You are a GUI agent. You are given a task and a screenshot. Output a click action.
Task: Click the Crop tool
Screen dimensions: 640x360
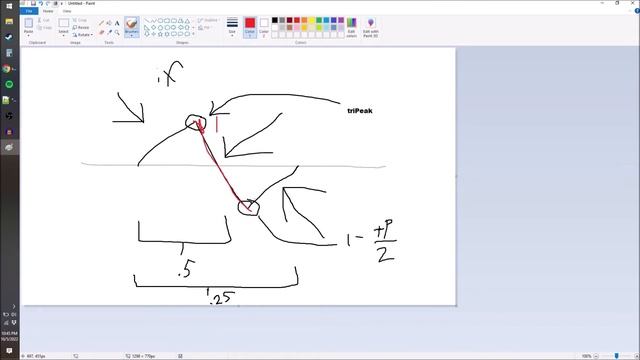[x=80, y=20]
